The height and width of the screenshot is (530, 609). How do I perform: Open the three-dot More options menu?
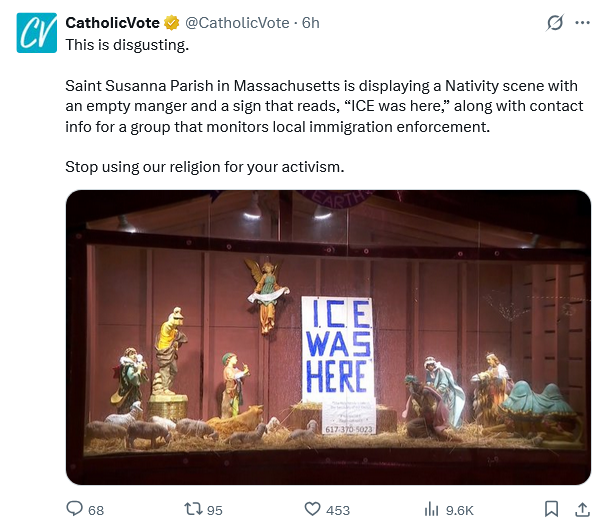[583, 23]
